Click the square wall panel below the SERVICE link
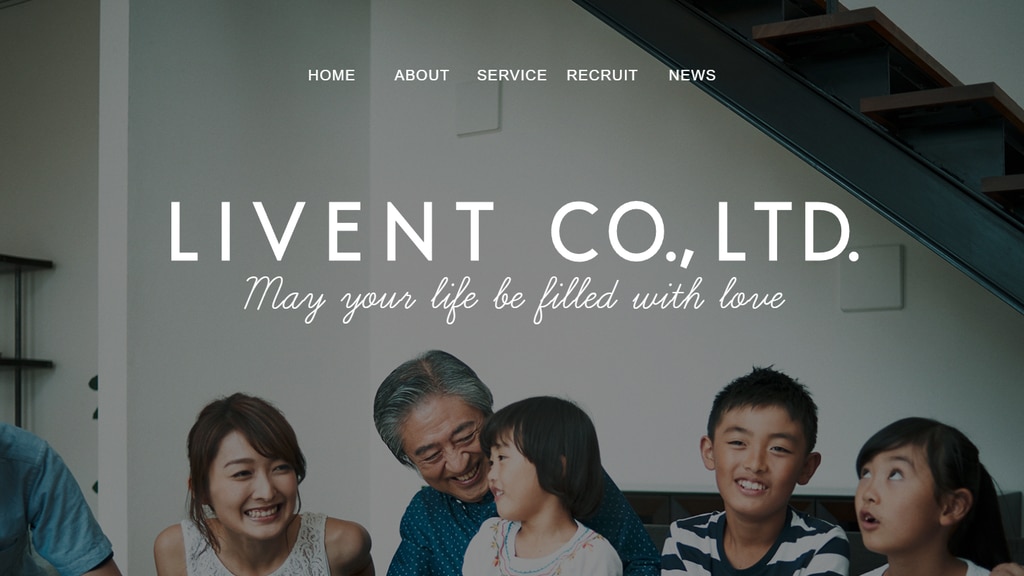 tap(479, 109)
